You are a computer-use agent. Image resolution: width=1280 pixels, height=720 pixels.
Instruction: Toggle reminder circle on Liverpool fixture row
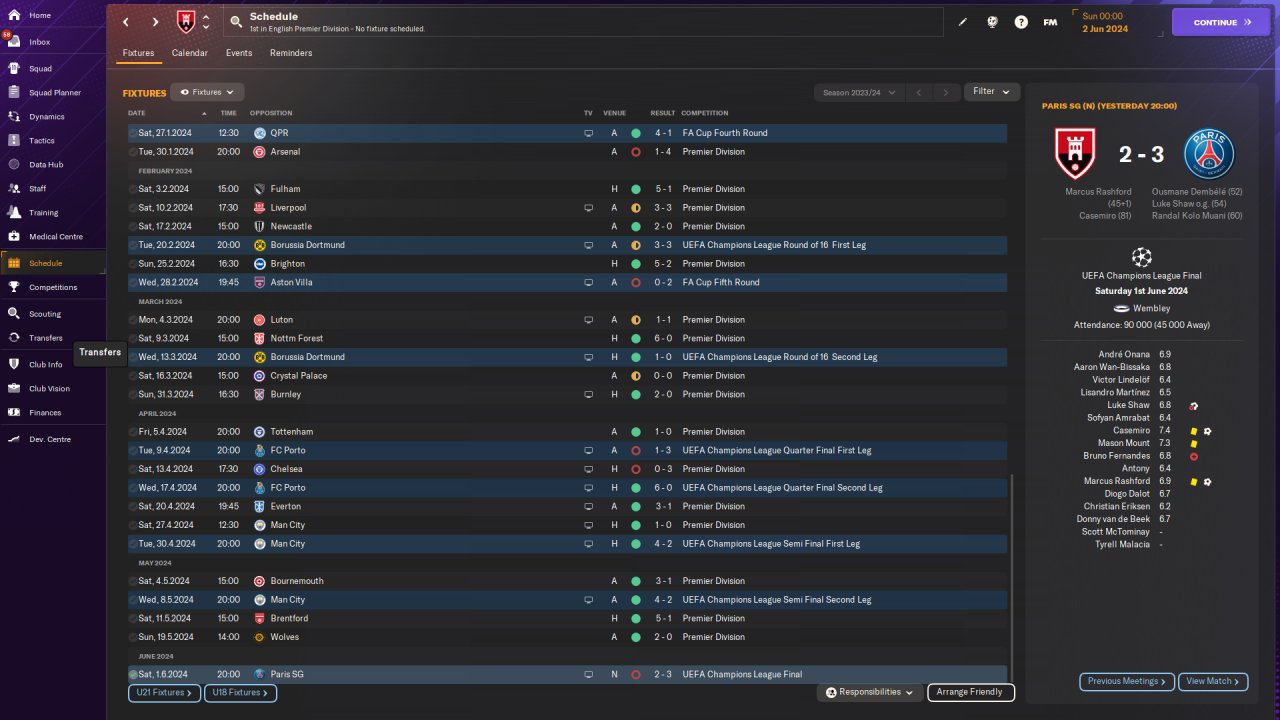pyautogui.click(x=133, y=208)
